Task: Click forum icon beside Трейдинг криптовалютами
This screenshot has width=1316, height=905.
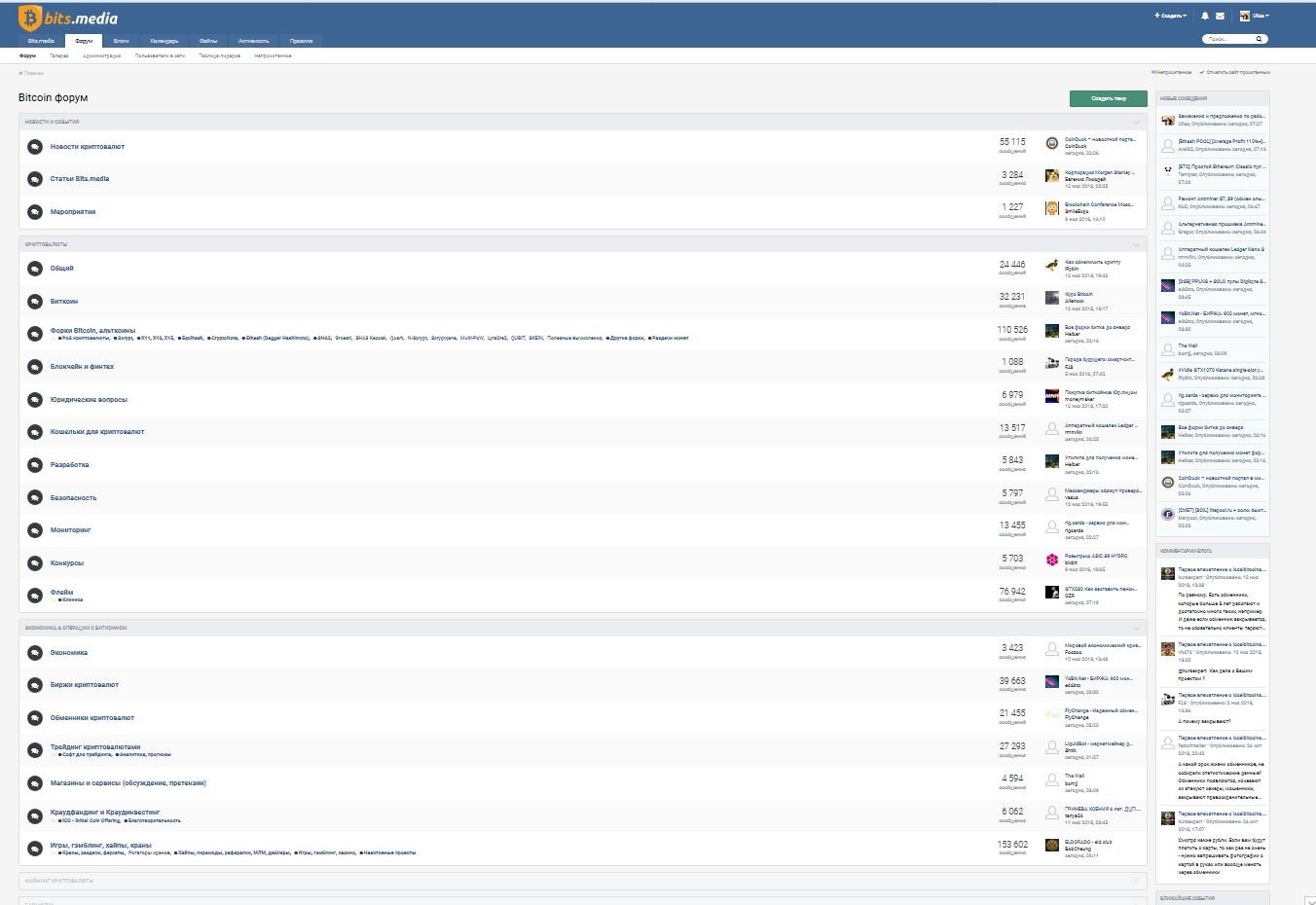Action: pos(35,750)
